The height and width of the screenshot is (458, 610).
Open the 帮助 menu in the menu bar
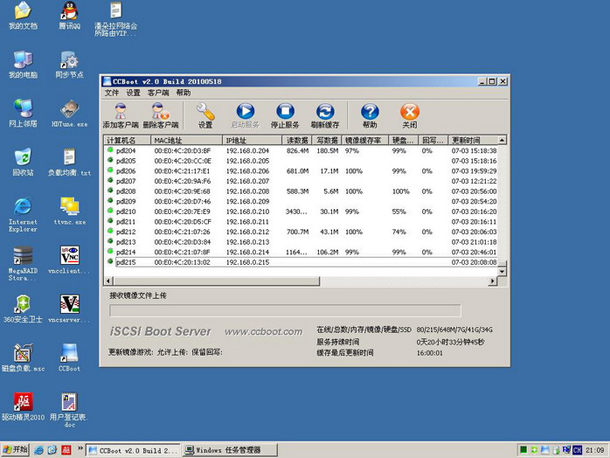coord(183,93)
